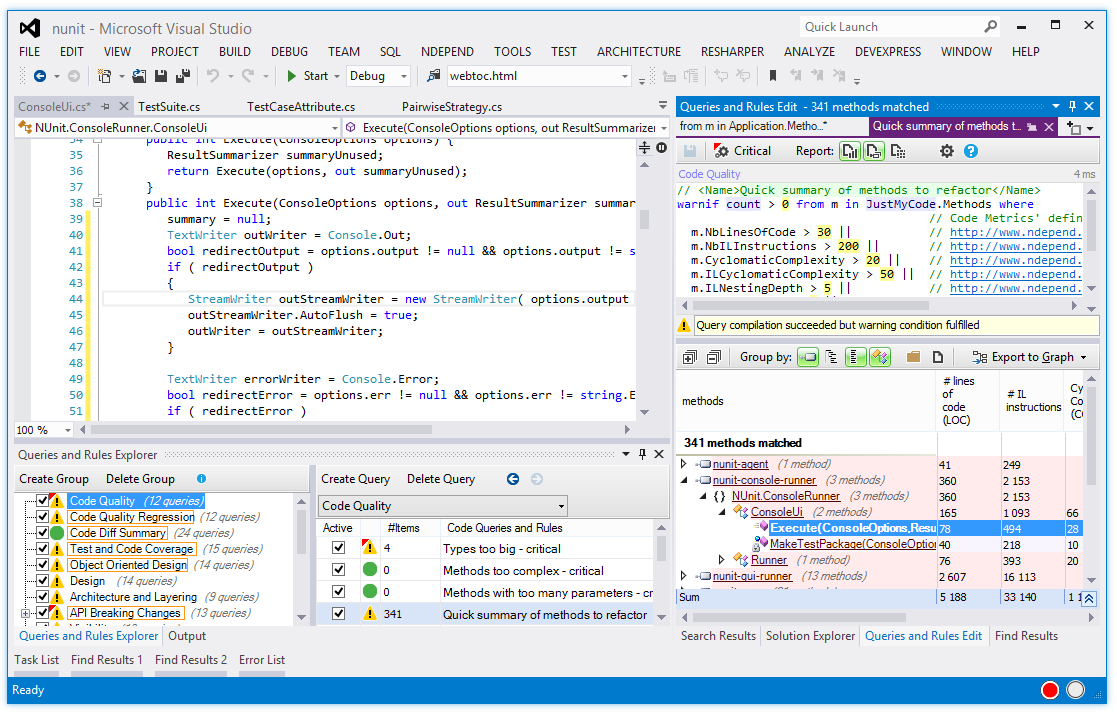Collapse the nunit-console-runner result node

point(684,480)
